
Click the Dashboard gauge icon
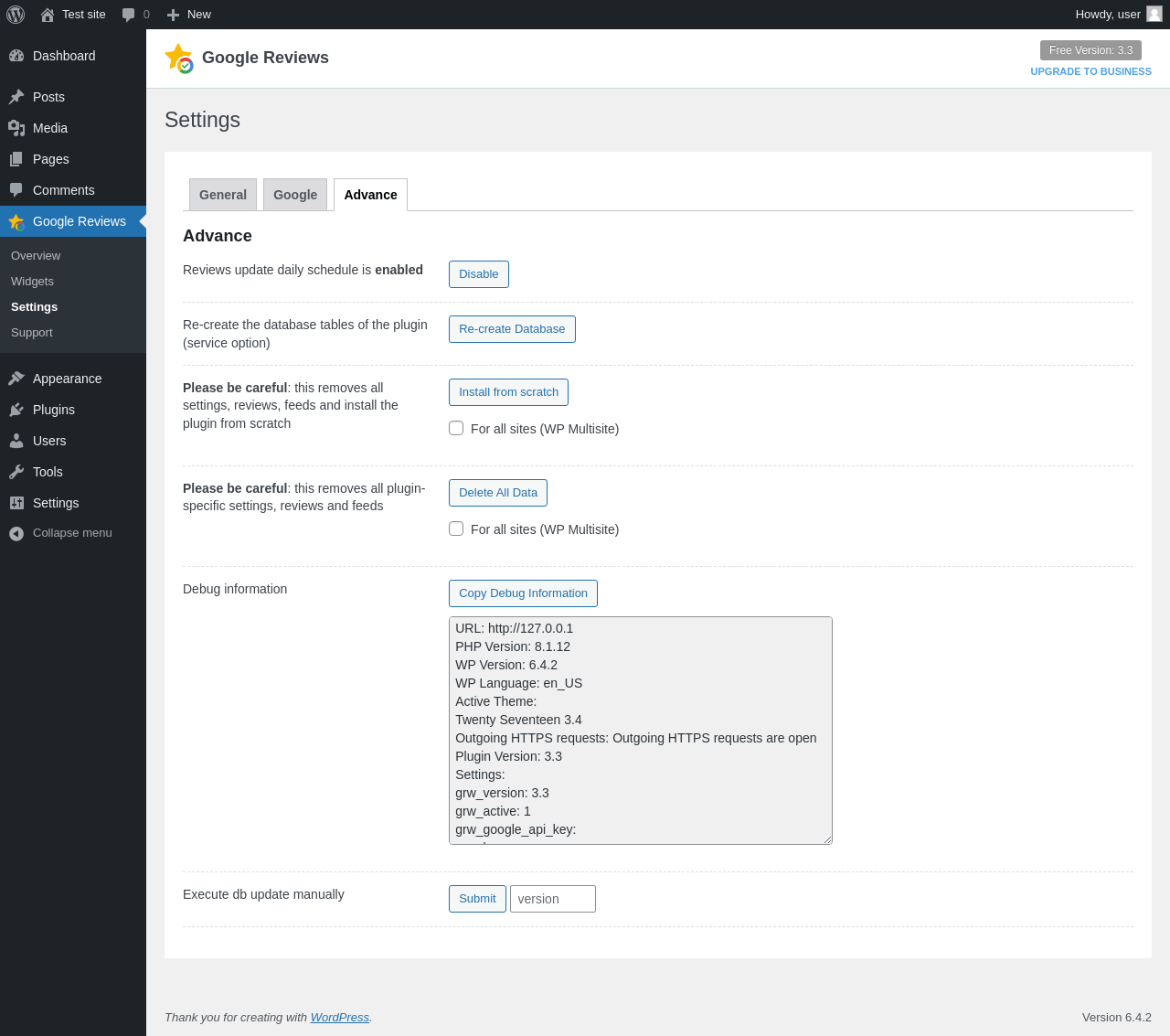(x=16, y=56)
